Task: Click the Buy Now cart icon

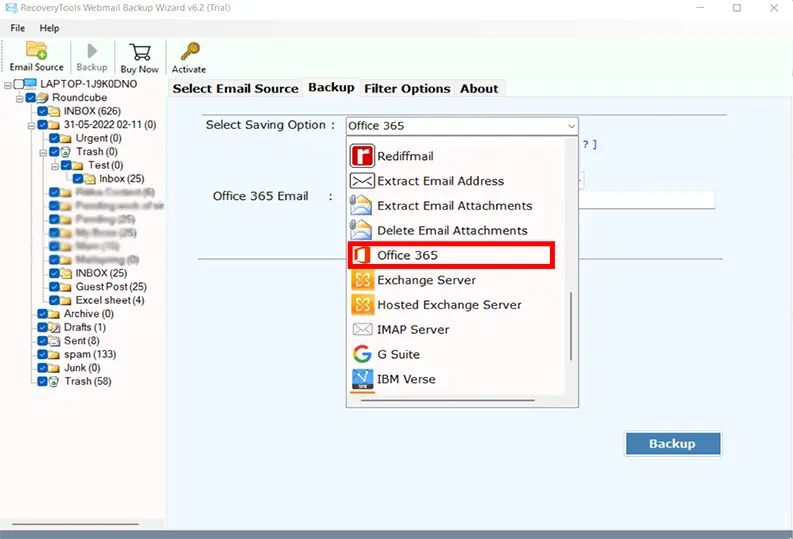Action: click(x=140, y=56)
